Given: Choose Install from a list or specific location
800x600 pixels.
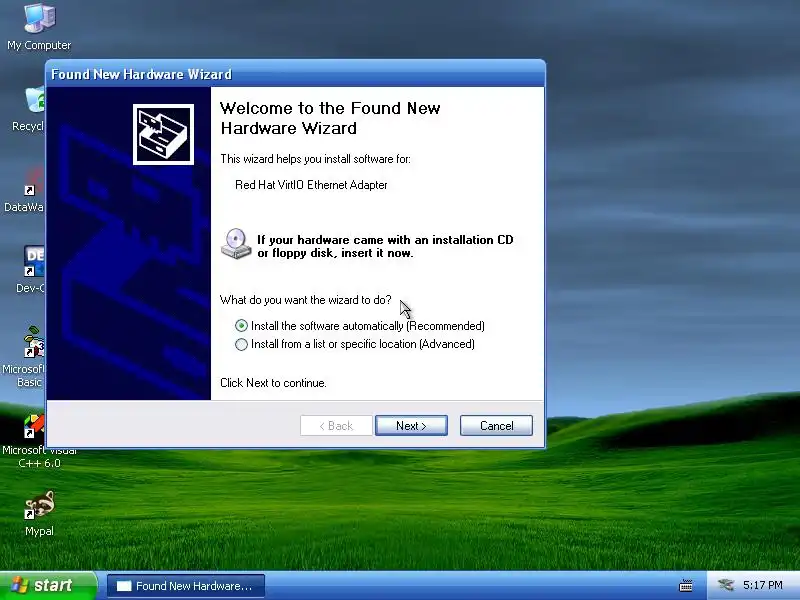Looking at the screenshot, I should (355, 344).
